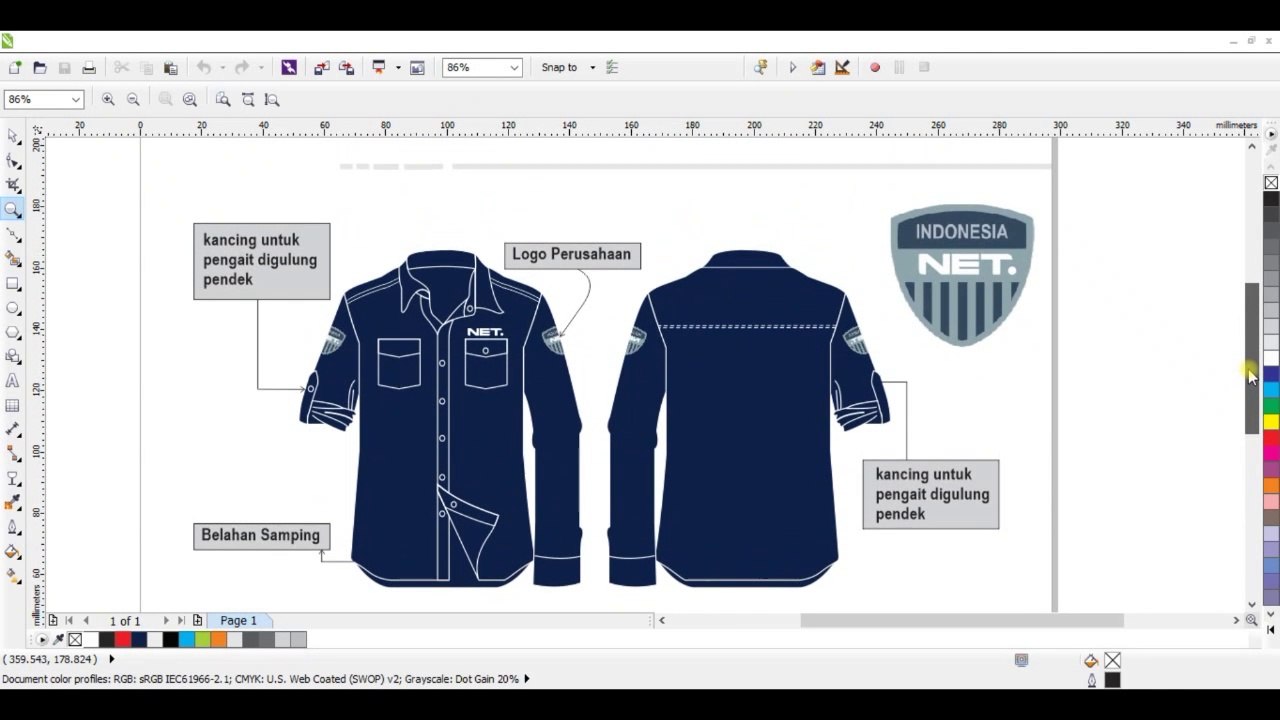Click the Save icon in the toolbar
This screenshot has width=1280, height=720.
(64, 67)
